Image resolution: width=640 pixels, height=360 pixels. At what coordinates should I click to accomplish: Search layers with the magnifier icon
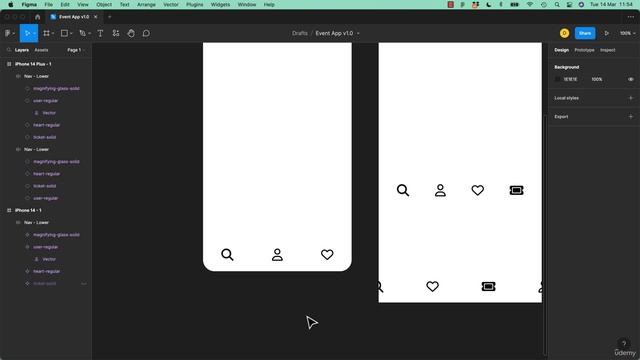tap(9, 50)
